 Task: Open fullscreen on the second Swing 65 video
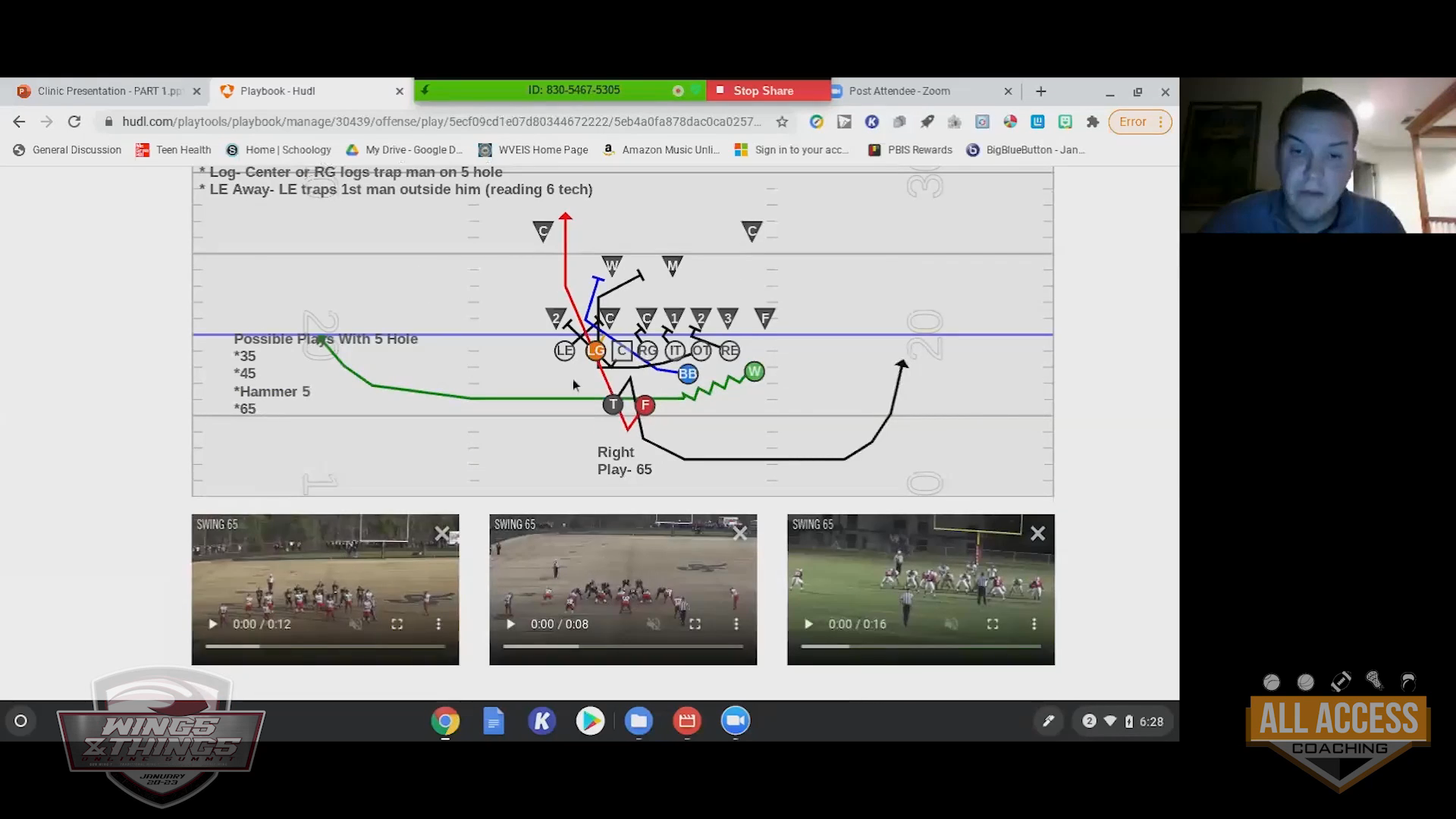(x=695, y=624)
